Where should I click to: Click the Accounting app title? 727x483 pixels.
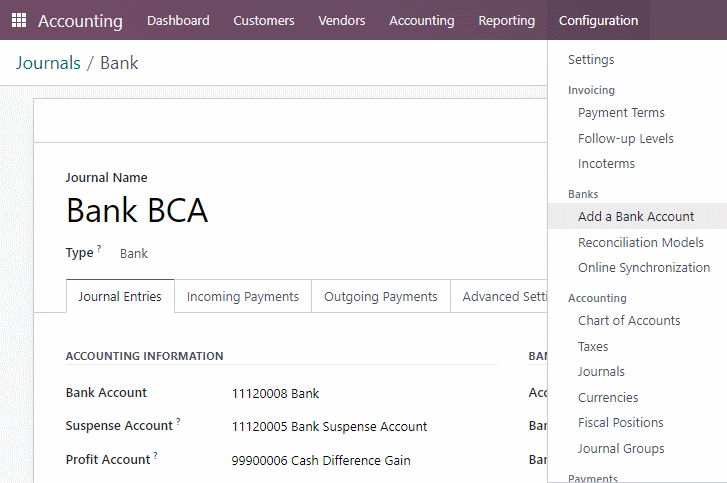pyautogui.click(x=80, y=21)
